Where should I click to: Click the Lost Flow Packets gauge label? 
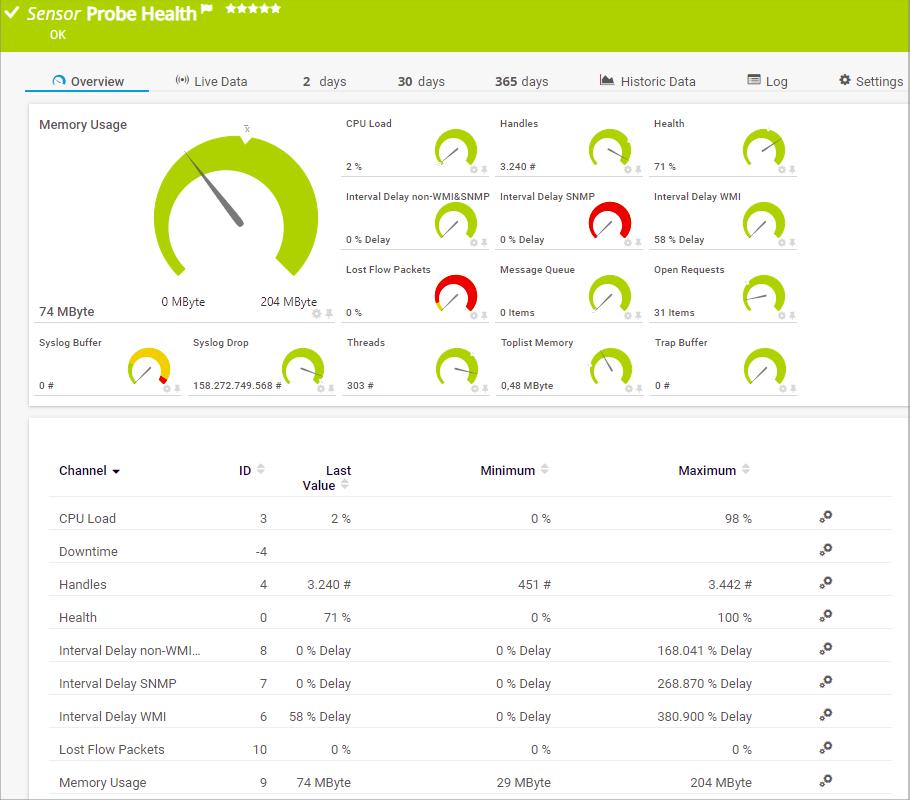click(388, 270)
